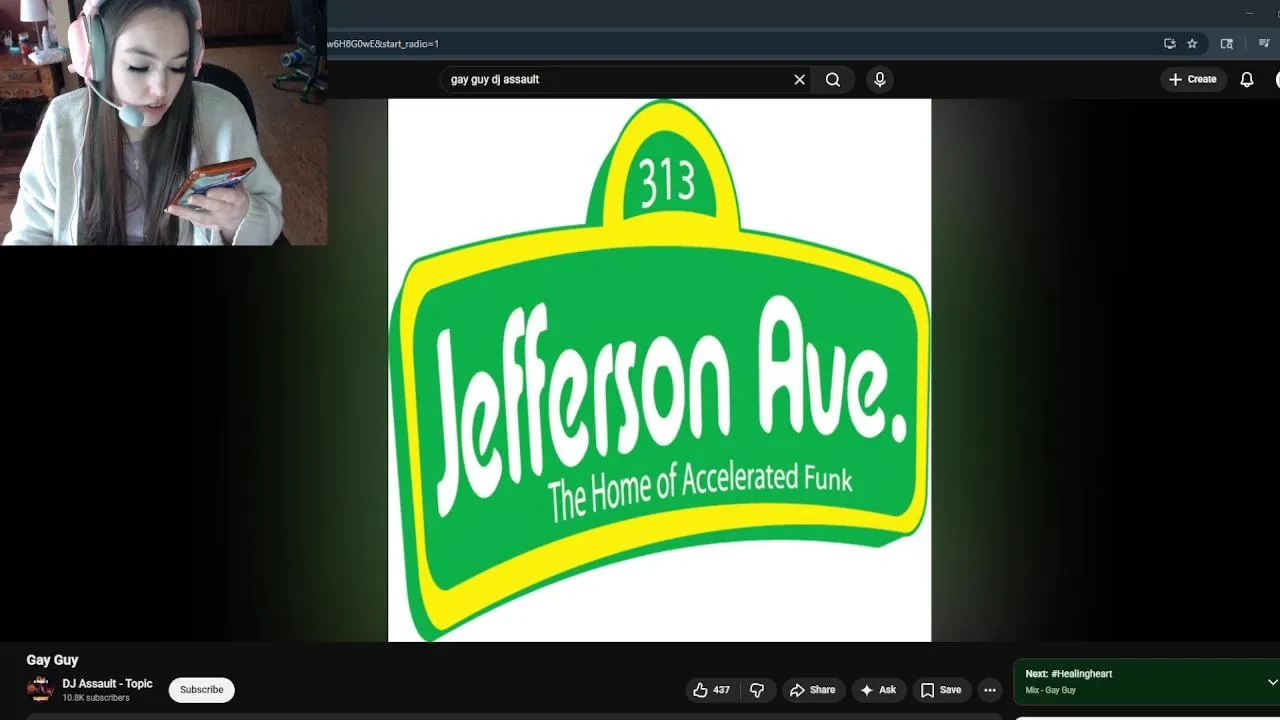This screenshot has width=1280, height=720.
Task: Open more actions three-dot menu
Action: (990, 690)
